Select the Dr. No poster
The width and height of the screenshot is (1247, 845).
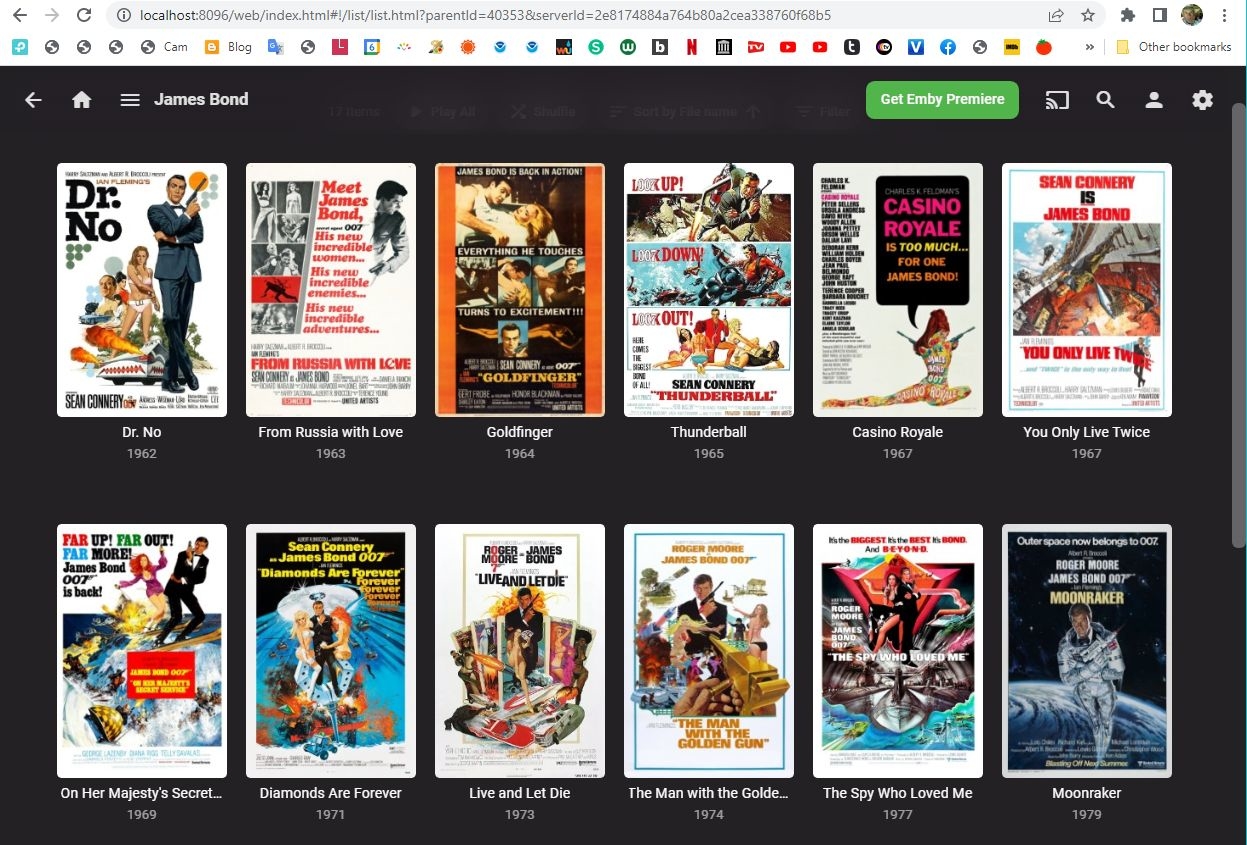(142, 290)
